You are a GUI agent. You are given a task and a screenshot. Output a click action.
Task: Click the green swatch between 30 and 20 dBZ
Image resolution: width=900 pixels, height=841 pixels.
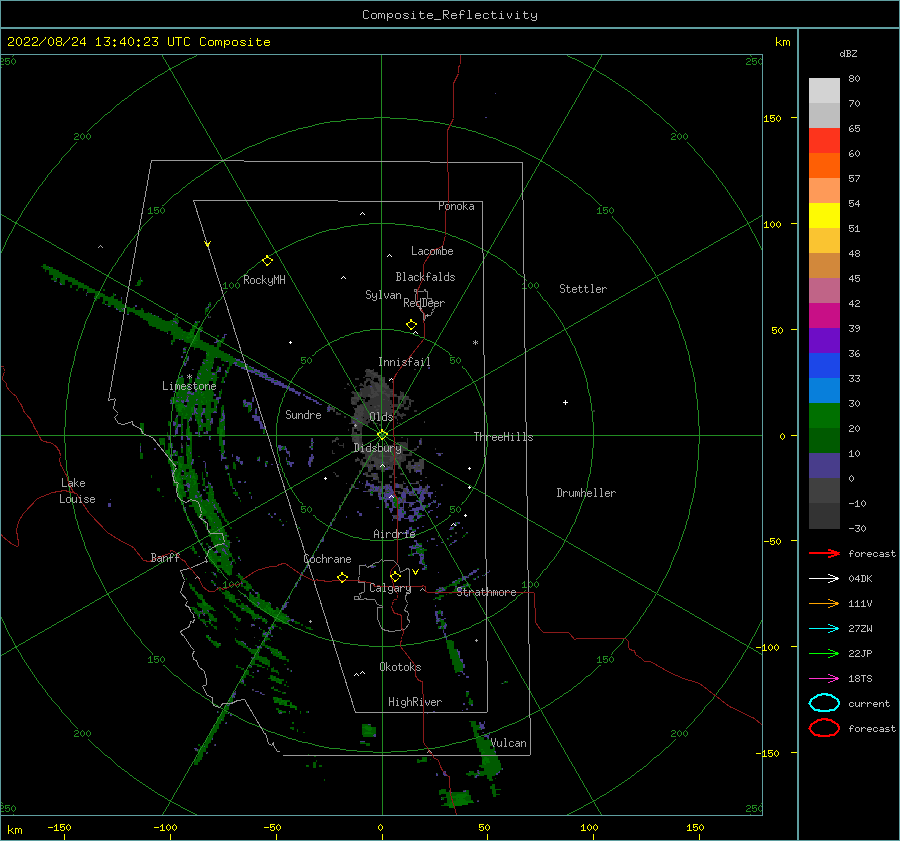coord(824,416)
